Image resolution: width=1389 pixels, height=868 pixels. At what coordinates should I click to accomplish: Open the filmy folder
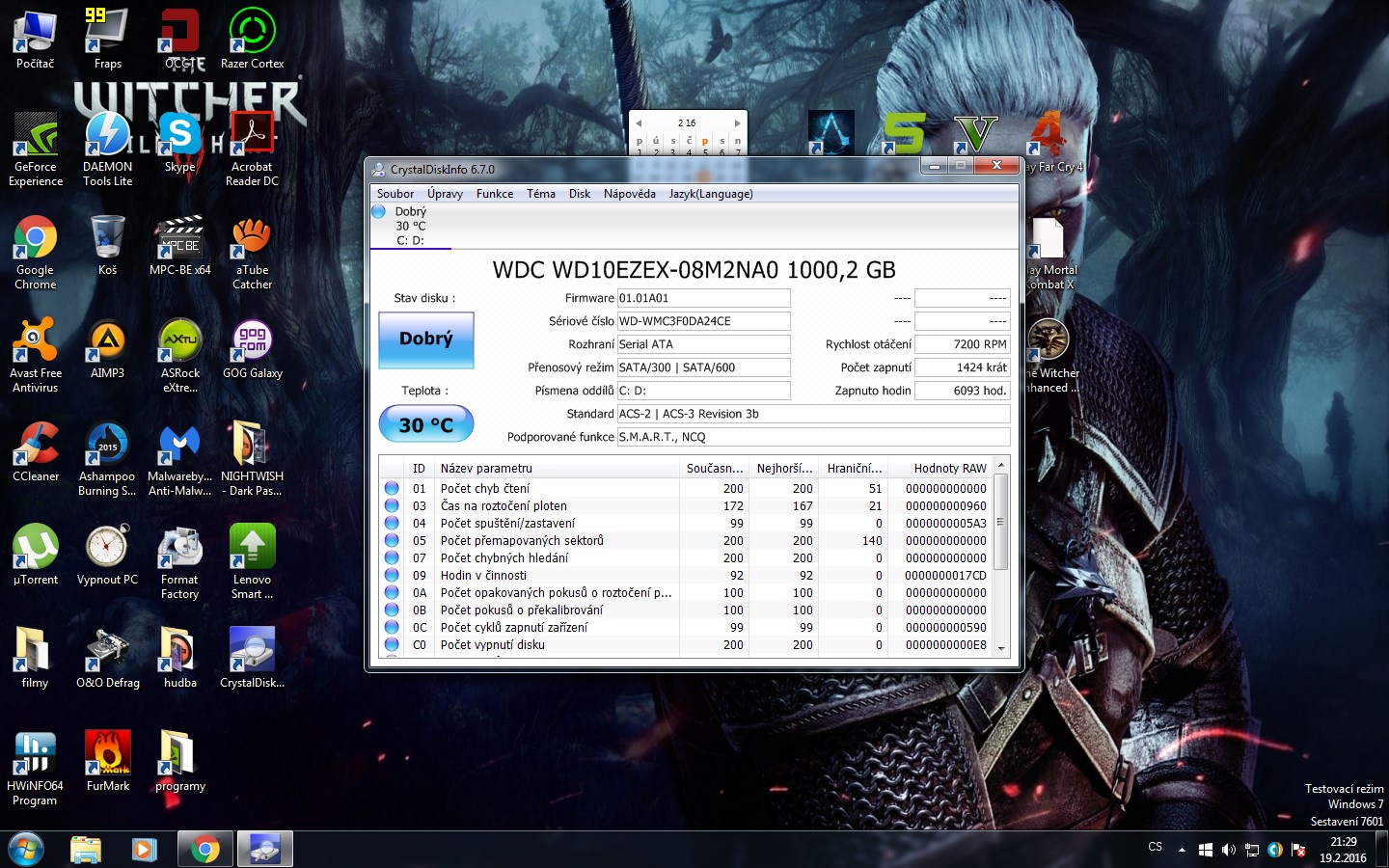click(x=36, y=659)
